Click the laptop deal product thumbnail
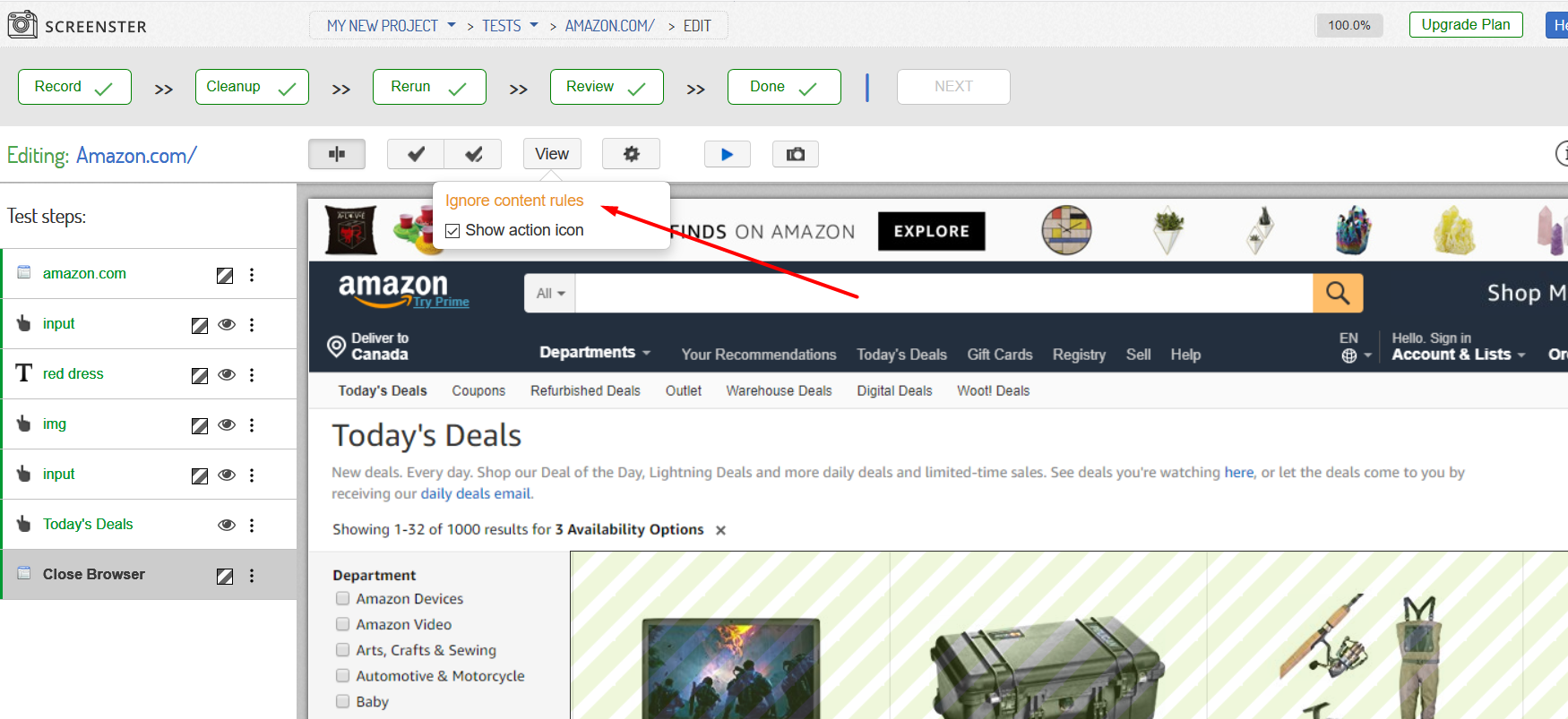 point(730,668)
